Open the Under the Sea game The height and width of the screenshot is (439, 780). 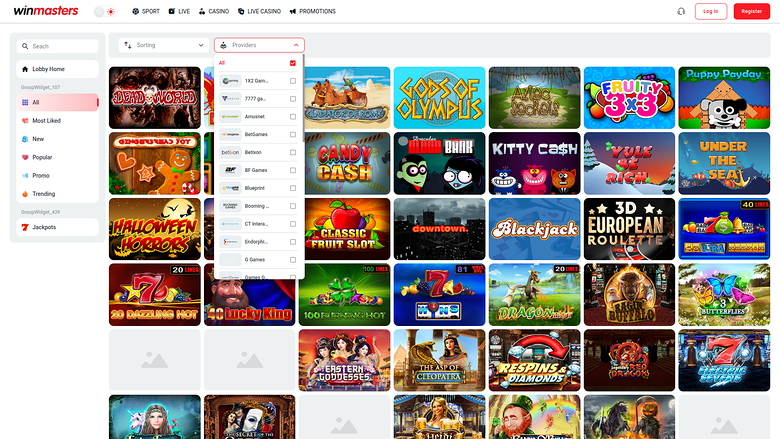click(724, 163)
